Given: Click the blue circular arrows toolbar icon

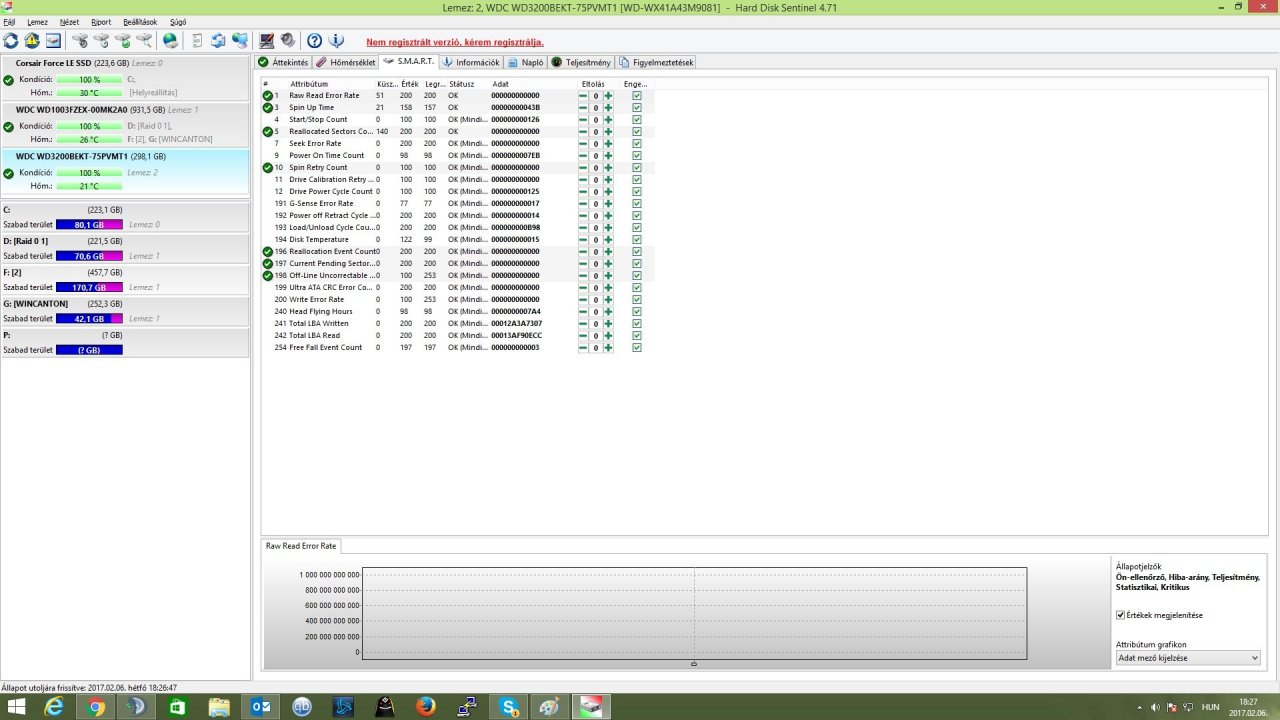Looking at the screenshot, I should [x=217, y=41].
